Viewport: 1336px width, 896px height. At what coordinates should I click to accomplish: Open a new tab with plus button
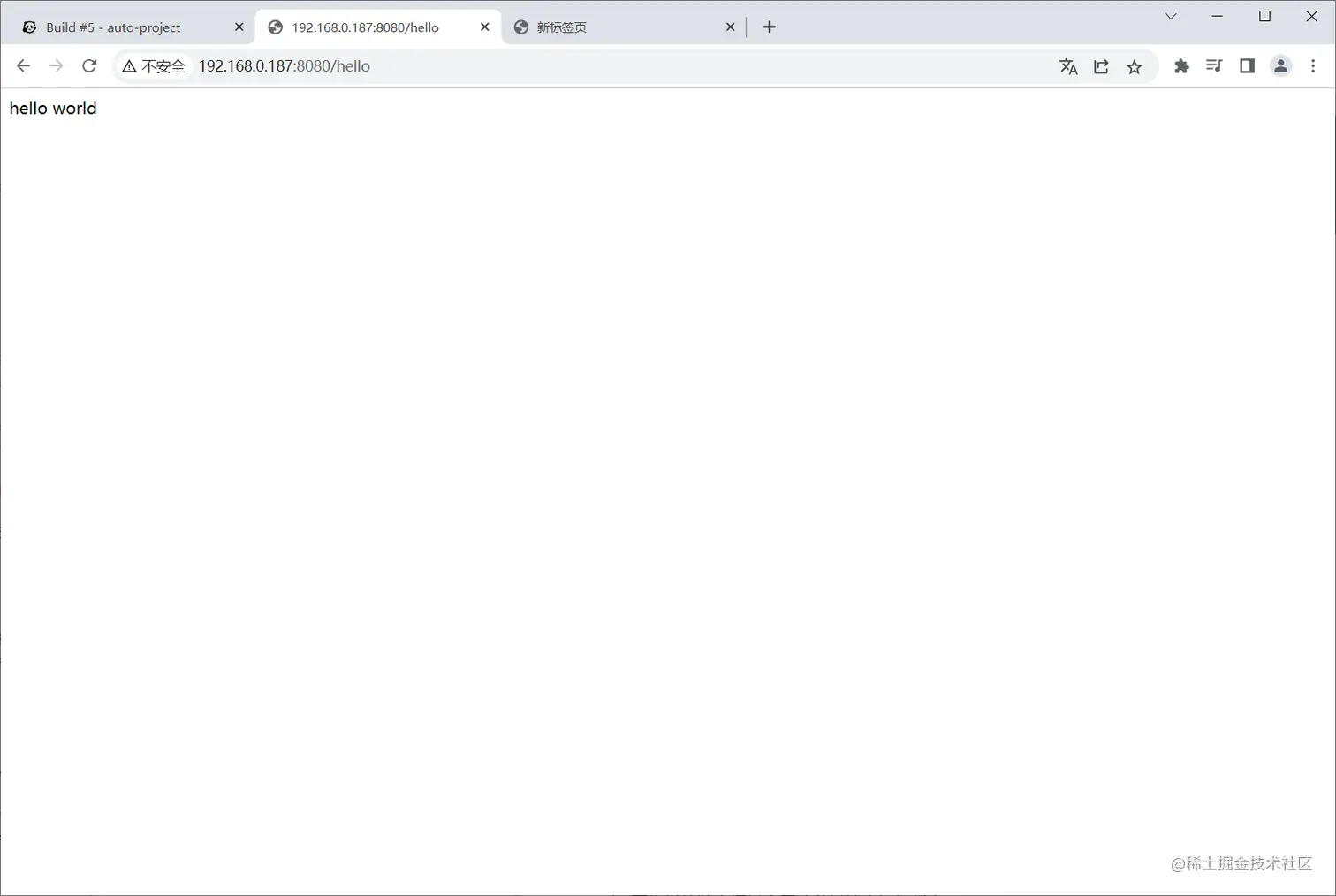[770, 27]
